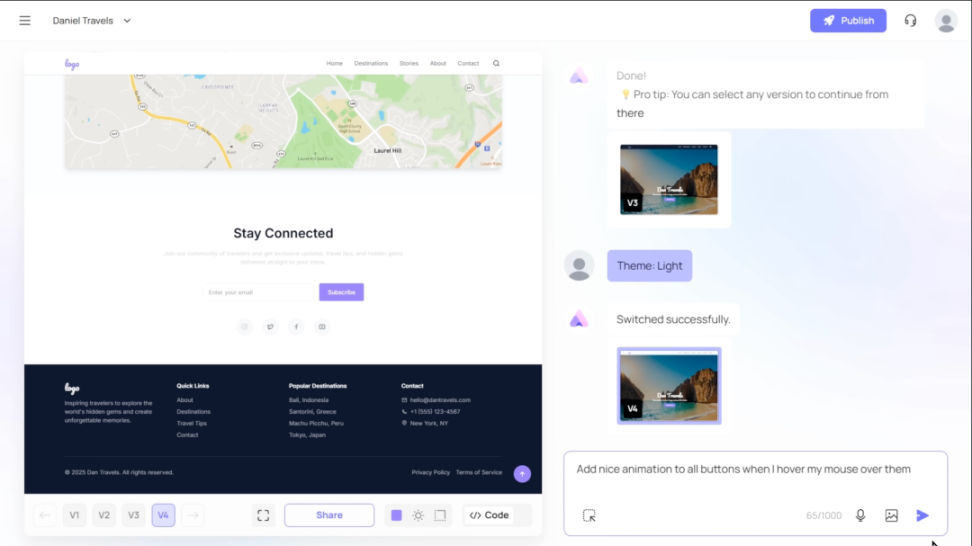Open About in the preview nav

[438, 63]
